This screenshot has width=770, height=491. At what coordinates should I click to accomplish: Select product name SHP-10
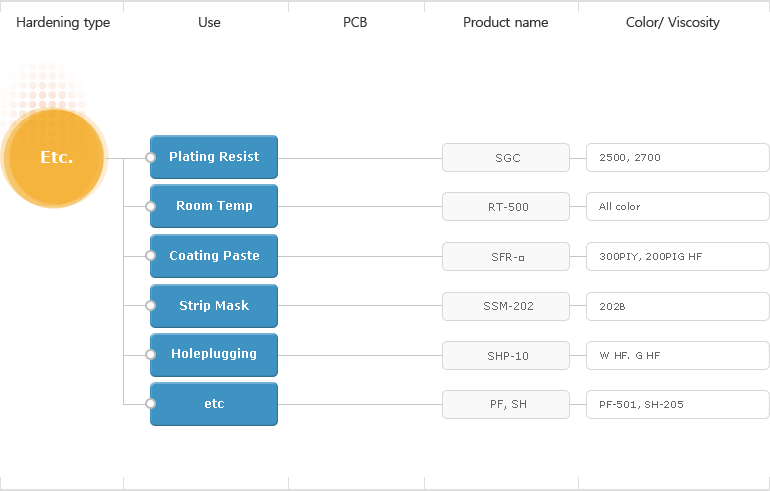(506, 355)
